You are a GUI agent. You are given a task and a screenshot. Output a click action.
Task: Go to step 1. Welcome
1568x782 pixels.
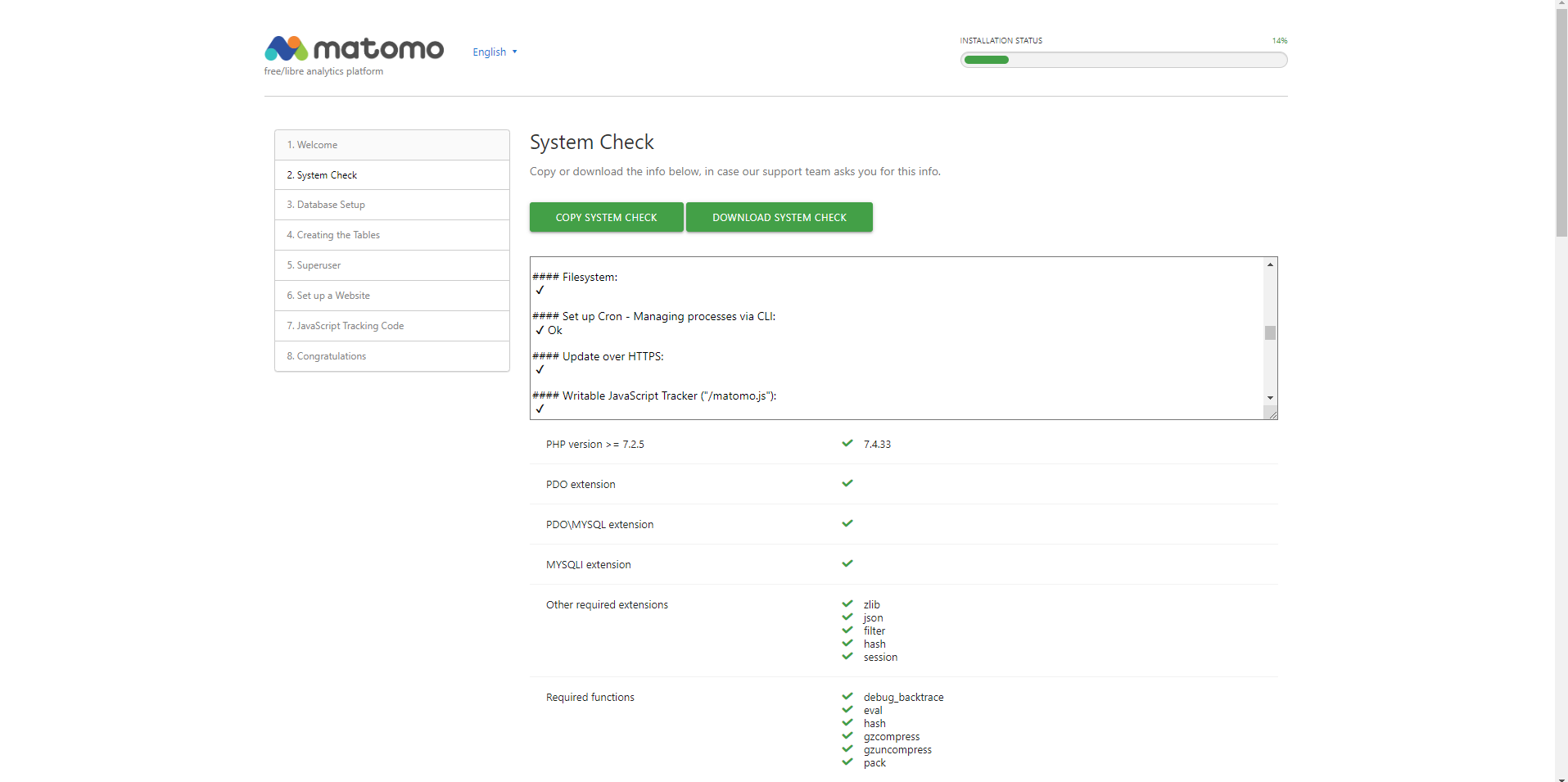pos(392,145)
